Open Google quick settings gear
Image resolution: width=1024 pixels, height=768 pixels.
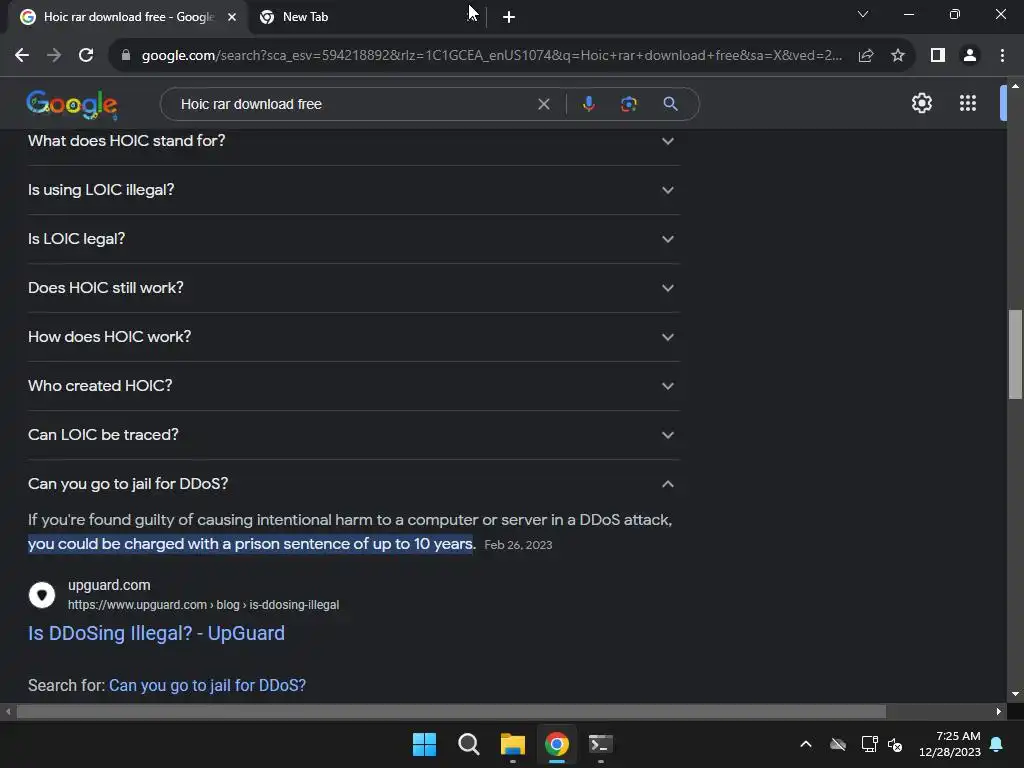point(921,103)
